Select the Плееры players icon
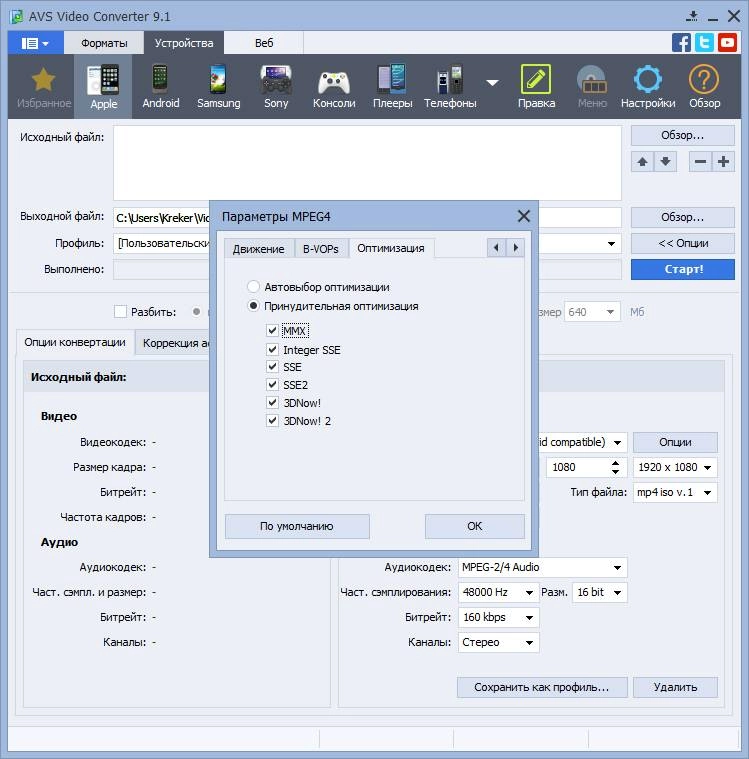 pyautogui.click(x=392, y=87)
